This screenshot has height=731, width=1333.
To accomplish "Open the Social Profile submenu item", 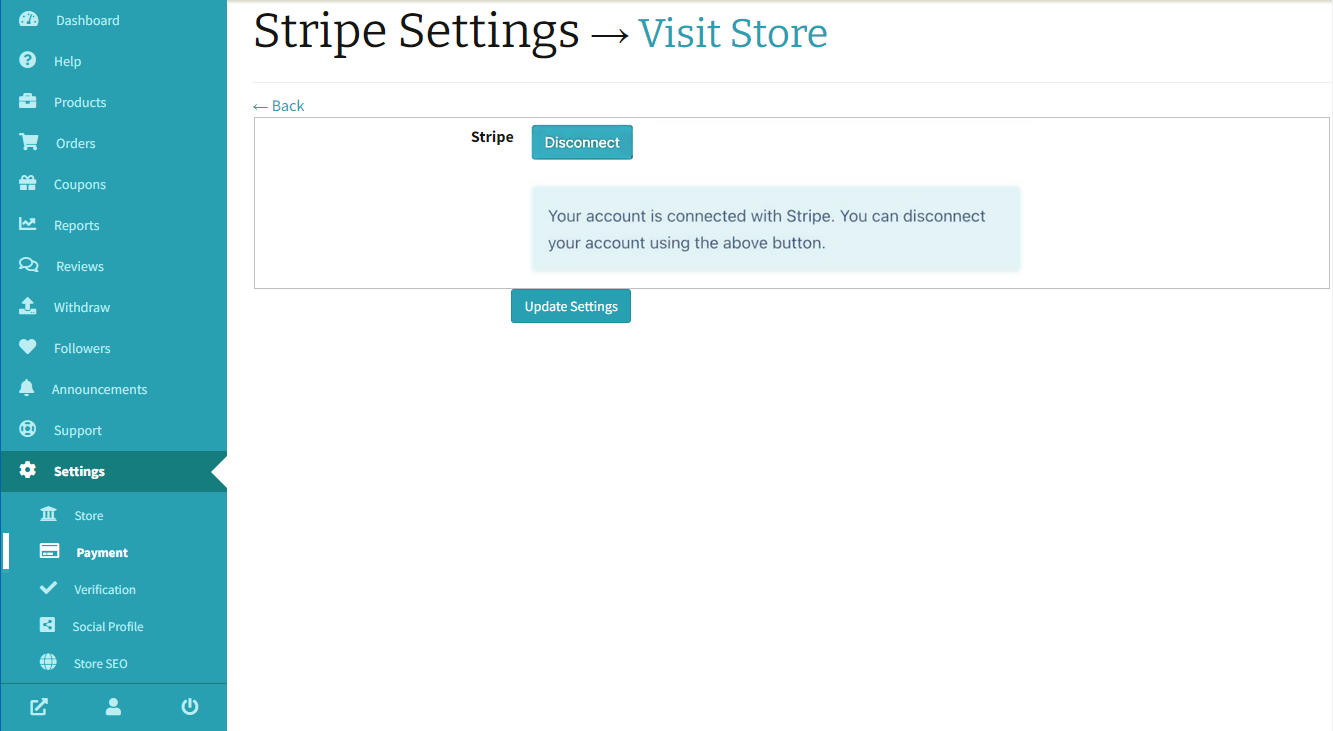I will coord(107,627).
